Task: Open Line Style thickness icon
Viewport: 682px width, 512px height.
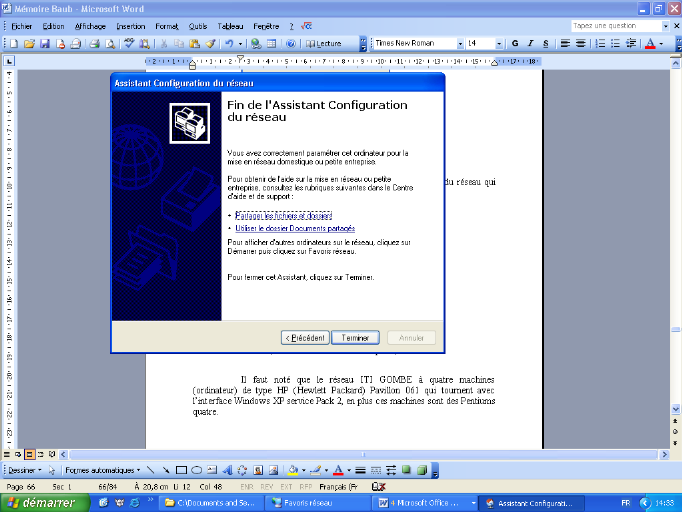Action: coord(360,470)
